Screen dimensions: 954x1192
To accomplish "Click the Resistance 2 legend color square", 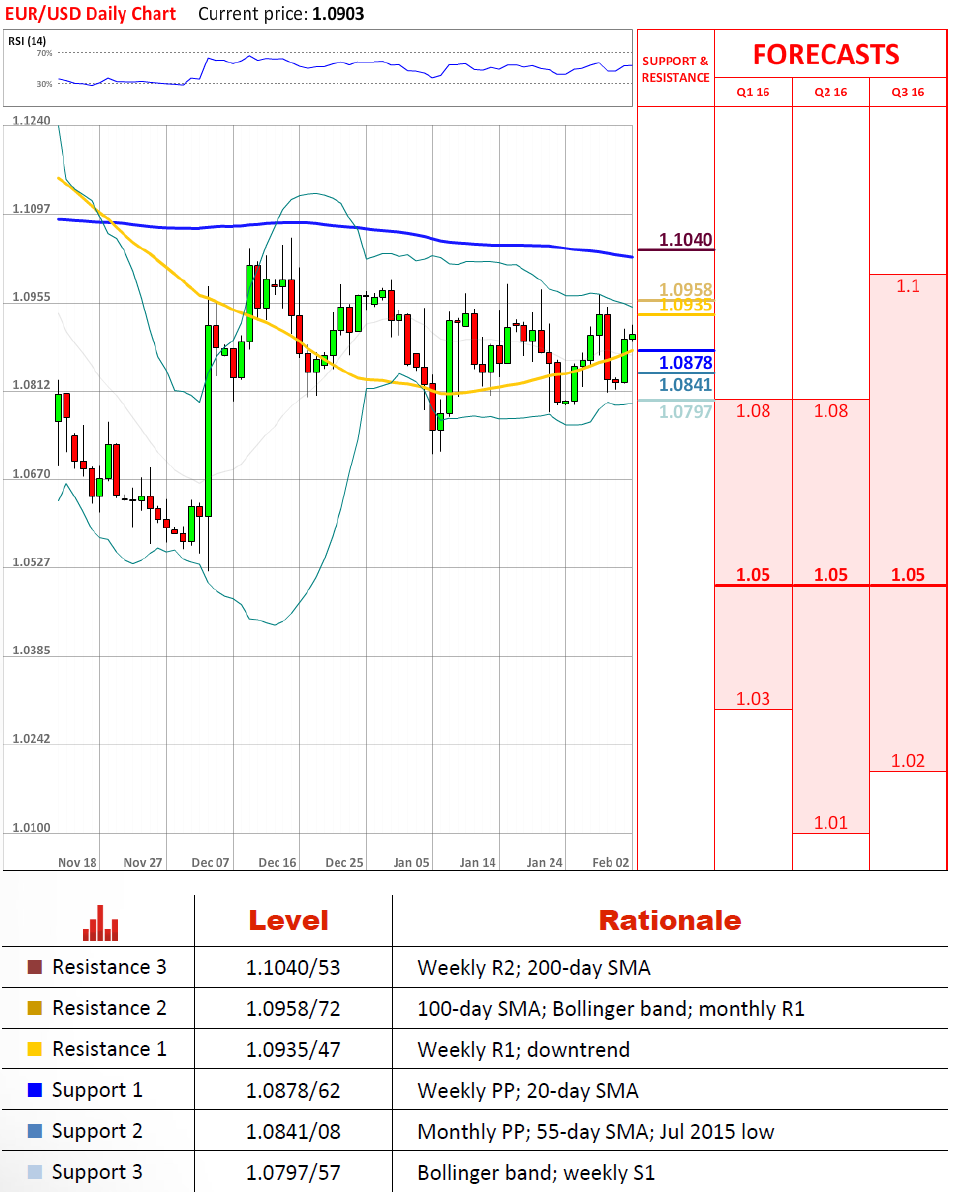I will [35, 1008].
